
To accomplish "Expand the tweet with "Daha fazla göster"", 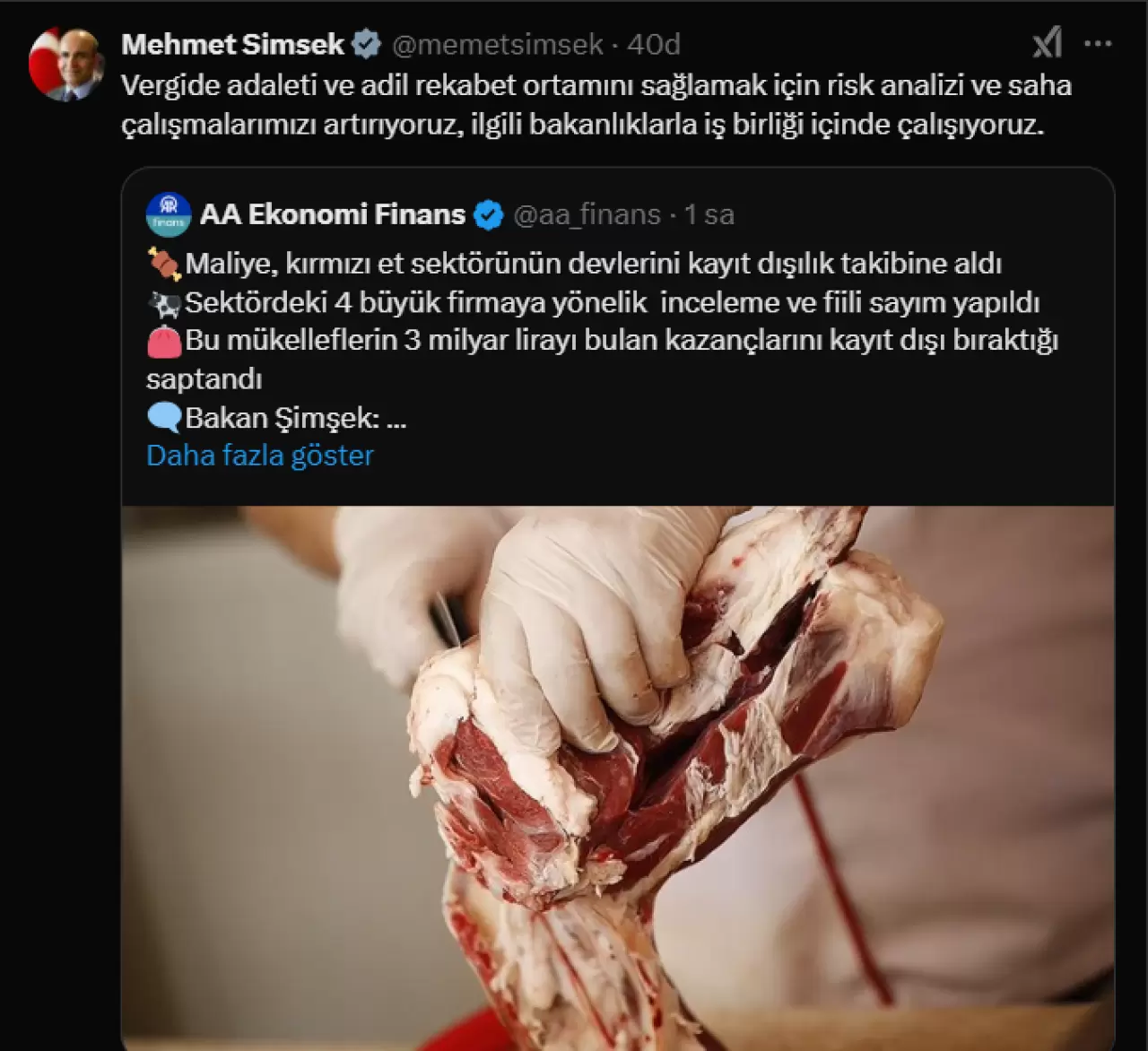I will tap(260, 456).
